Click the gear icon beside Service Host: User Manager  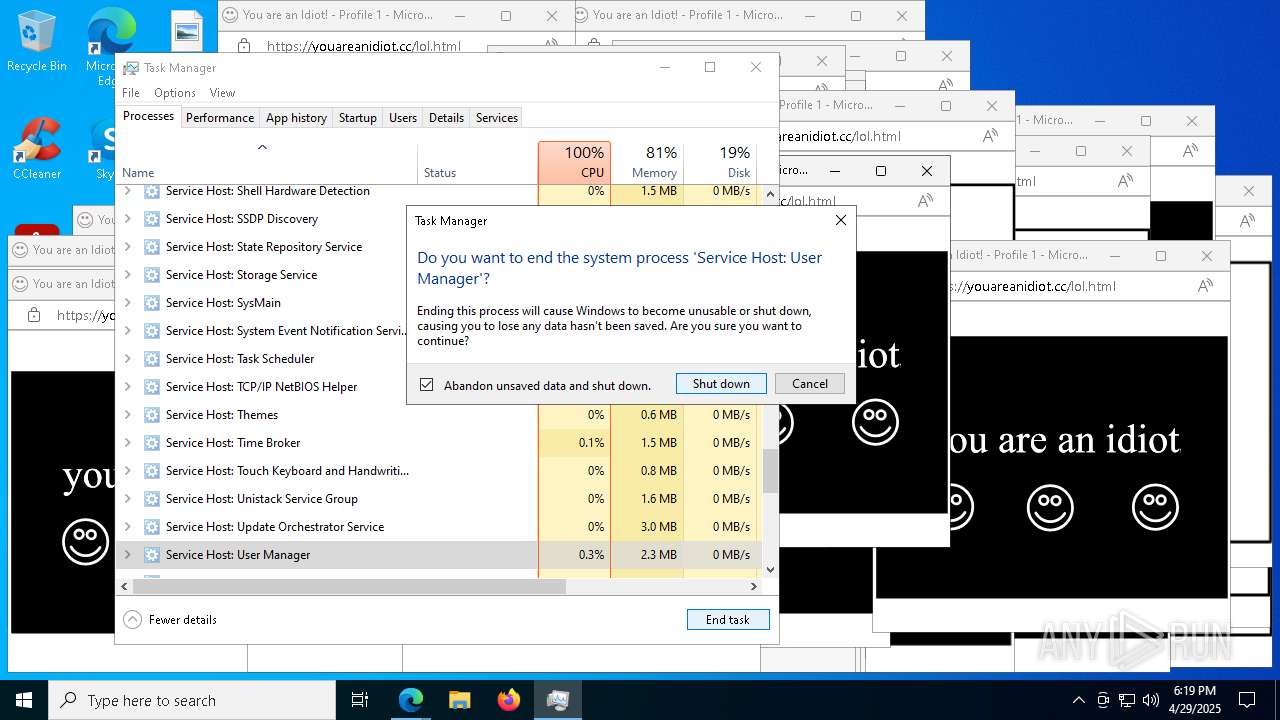point(152,555)
